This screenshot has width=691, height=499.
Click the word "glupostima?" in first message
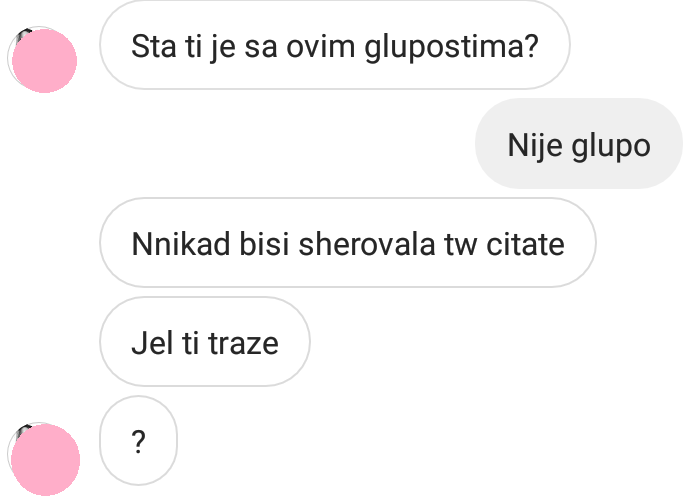point(452,47)
